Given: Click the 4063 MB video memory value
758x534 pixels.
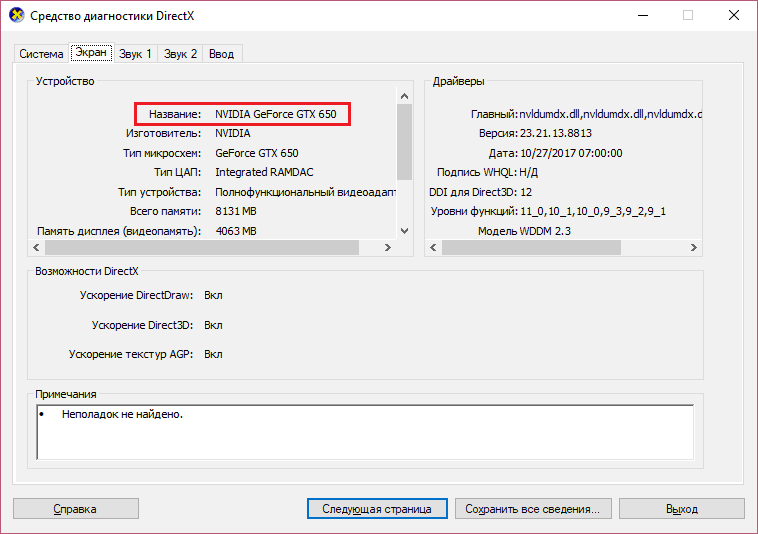Looking at the screenshot, I should [236, 231].
